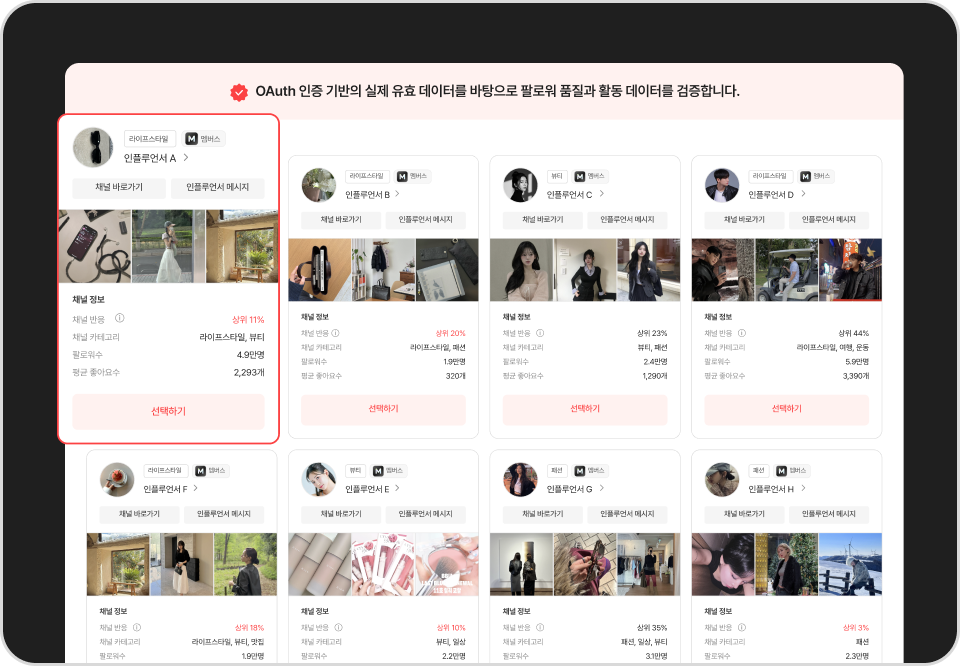Viewport: 960px width, 666px height.
Task: Open snowy wind turbine photo in 인플루언서 H card
Action: click(x=850, y=564)
